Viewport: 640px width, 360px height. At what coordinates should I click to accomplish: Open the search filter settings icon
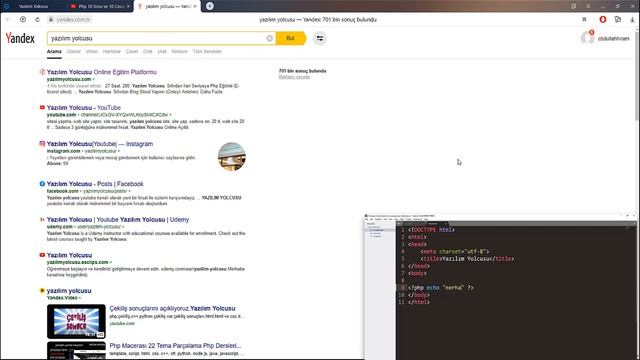(x=320, y=38)
